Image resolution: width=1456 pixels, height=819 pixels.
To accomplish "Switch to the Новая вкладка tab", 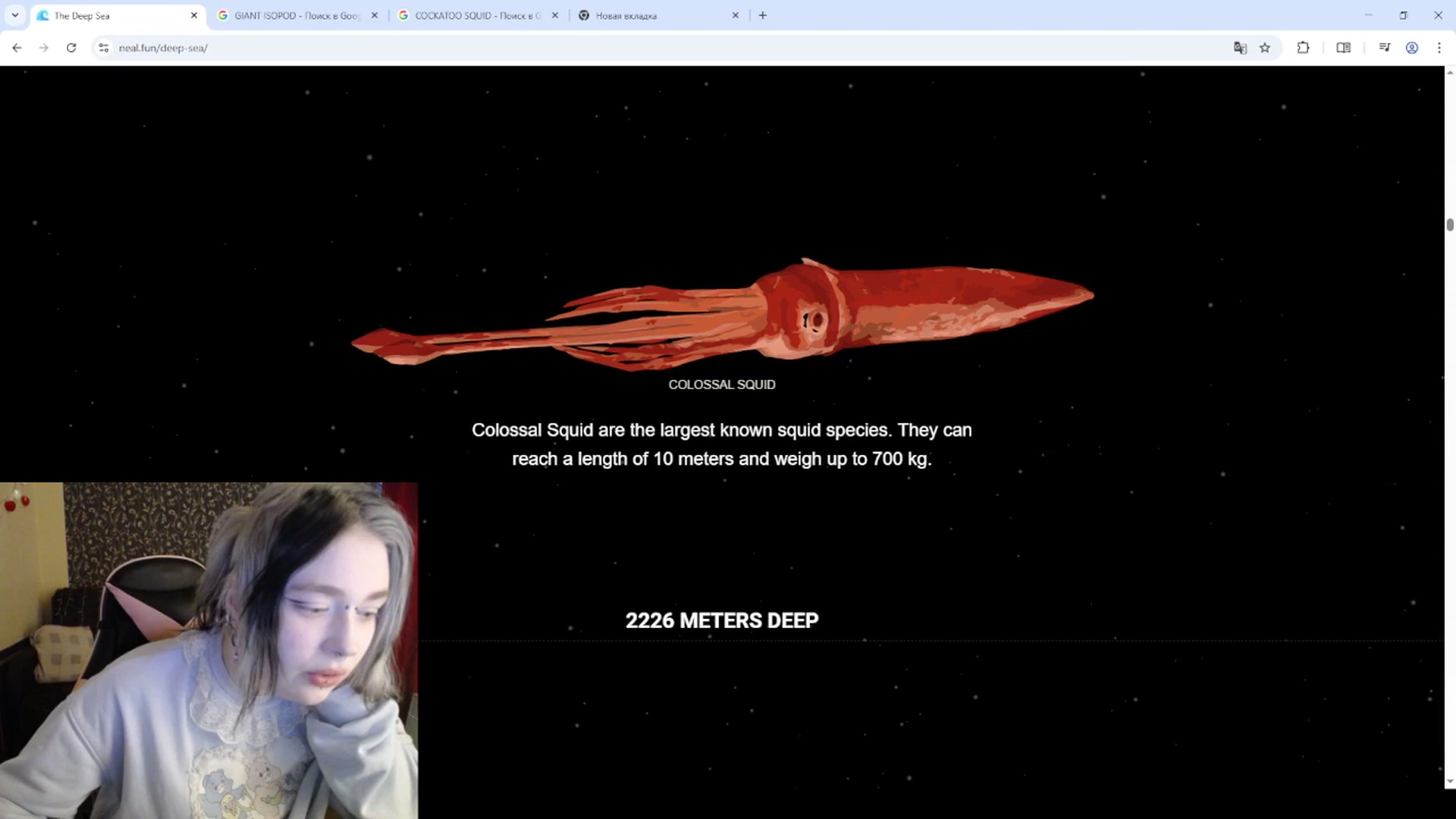I will tap(657, 15).
